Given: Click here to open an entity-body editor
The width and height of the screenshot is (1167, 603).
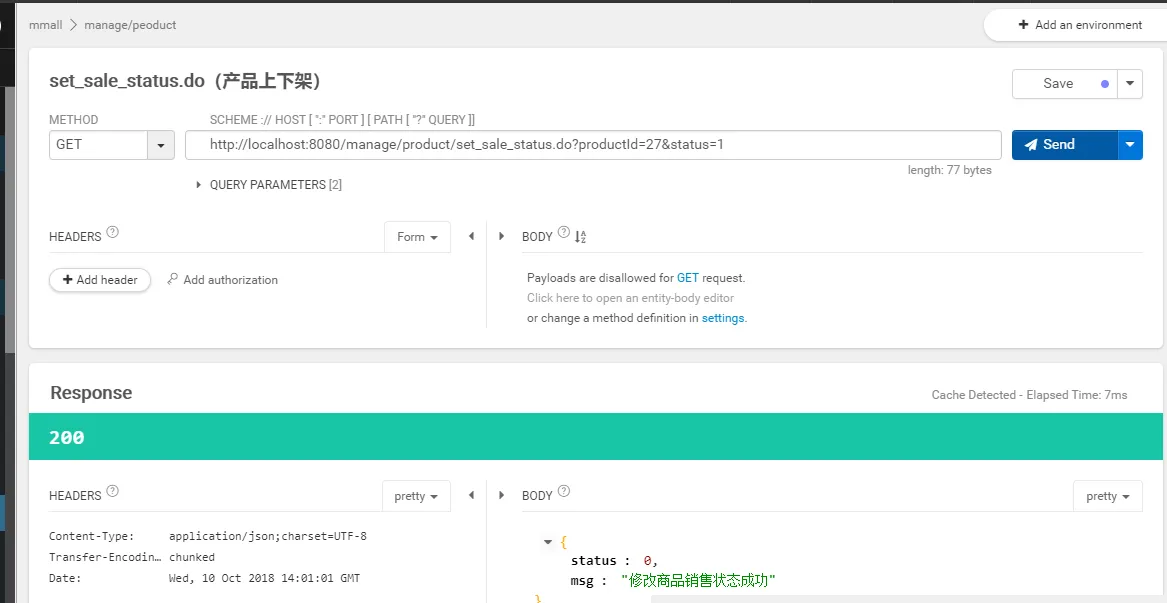Looking at the screenshot, I should pyautogui.click(x=630, y=298).
